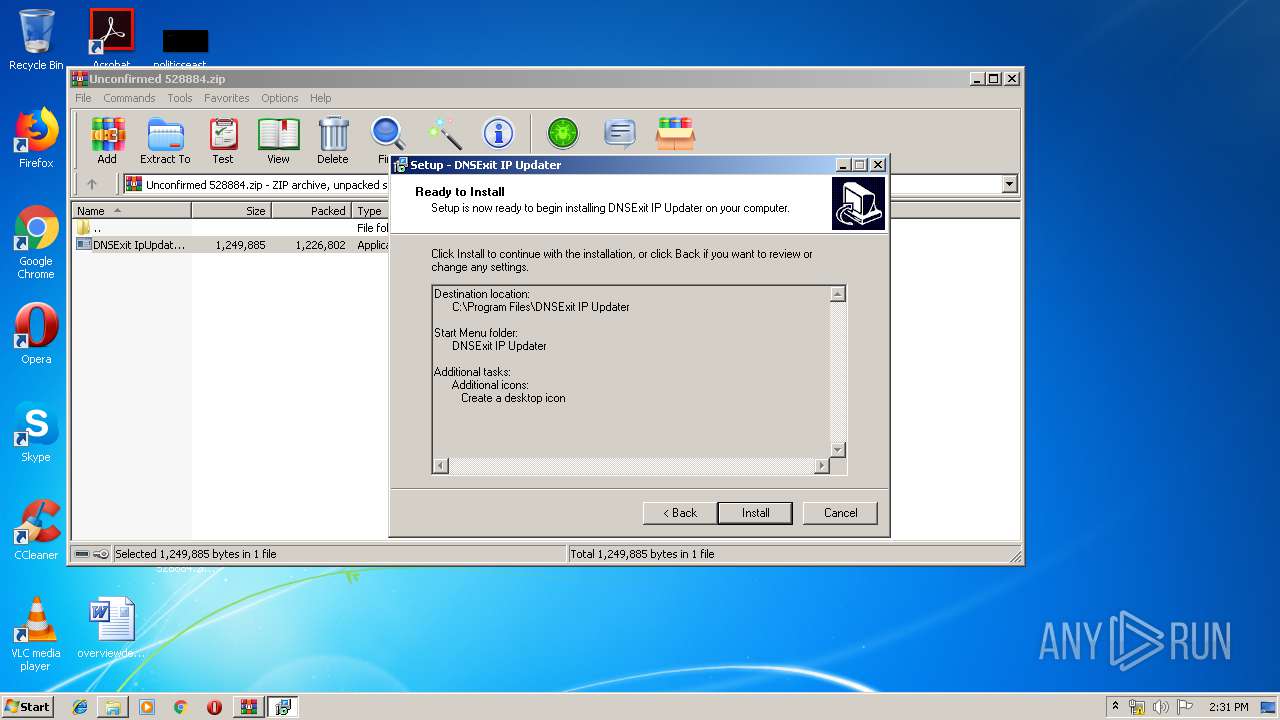Click 'Selected 1,249,885 bytes in 1 file' status text
The image size is (1280, 720).
point(196,554)
